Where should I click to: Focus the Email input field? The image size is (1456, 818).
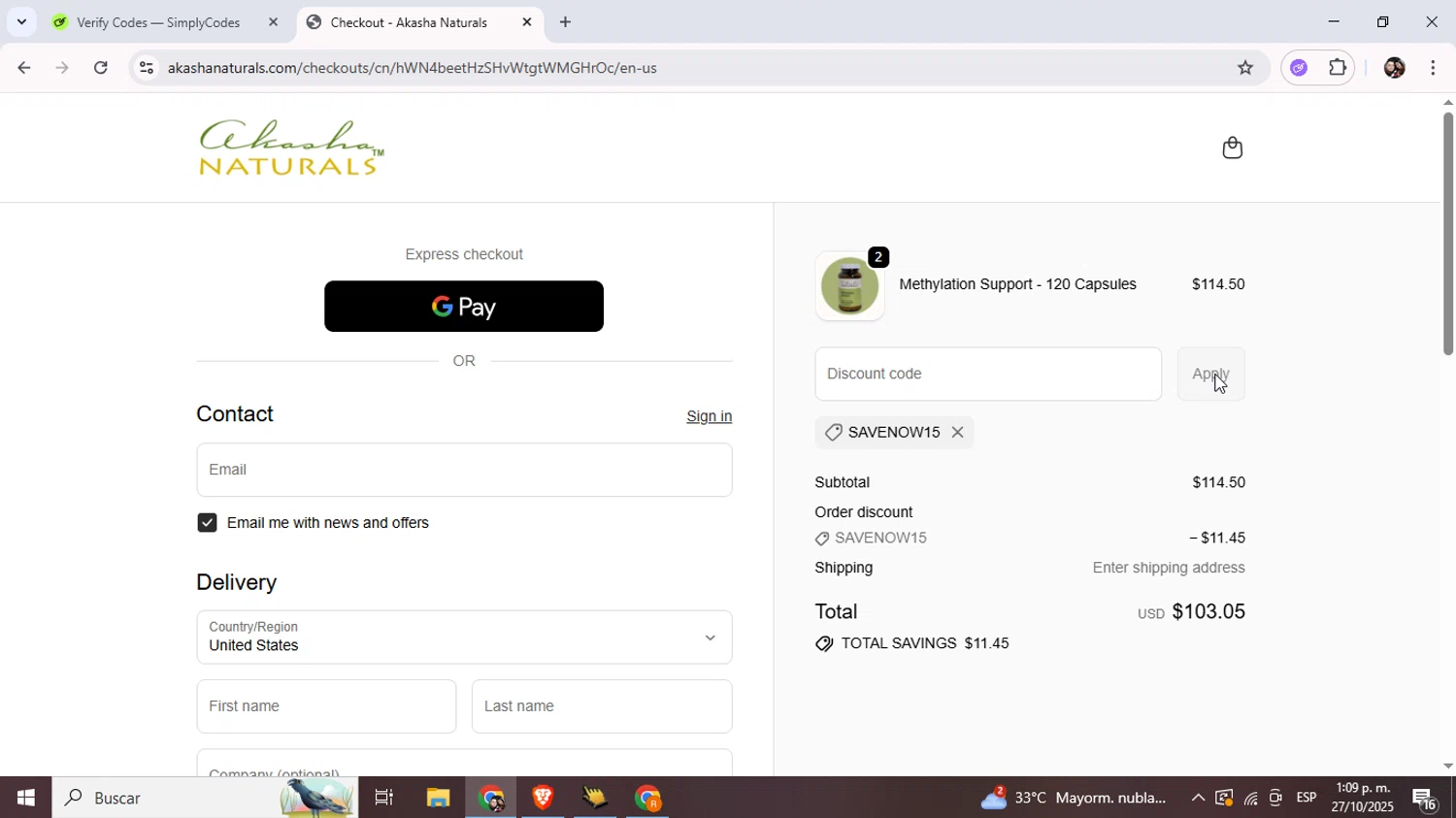click(464, 470)
